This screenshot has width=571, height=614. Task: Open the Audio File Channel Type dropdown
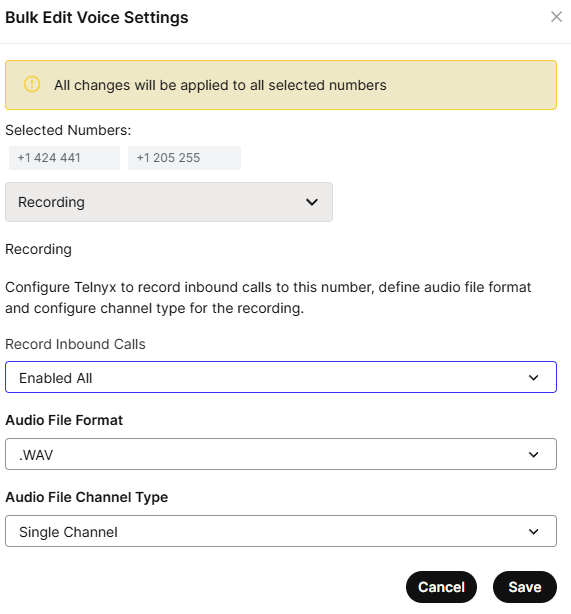tap(281, 531)
